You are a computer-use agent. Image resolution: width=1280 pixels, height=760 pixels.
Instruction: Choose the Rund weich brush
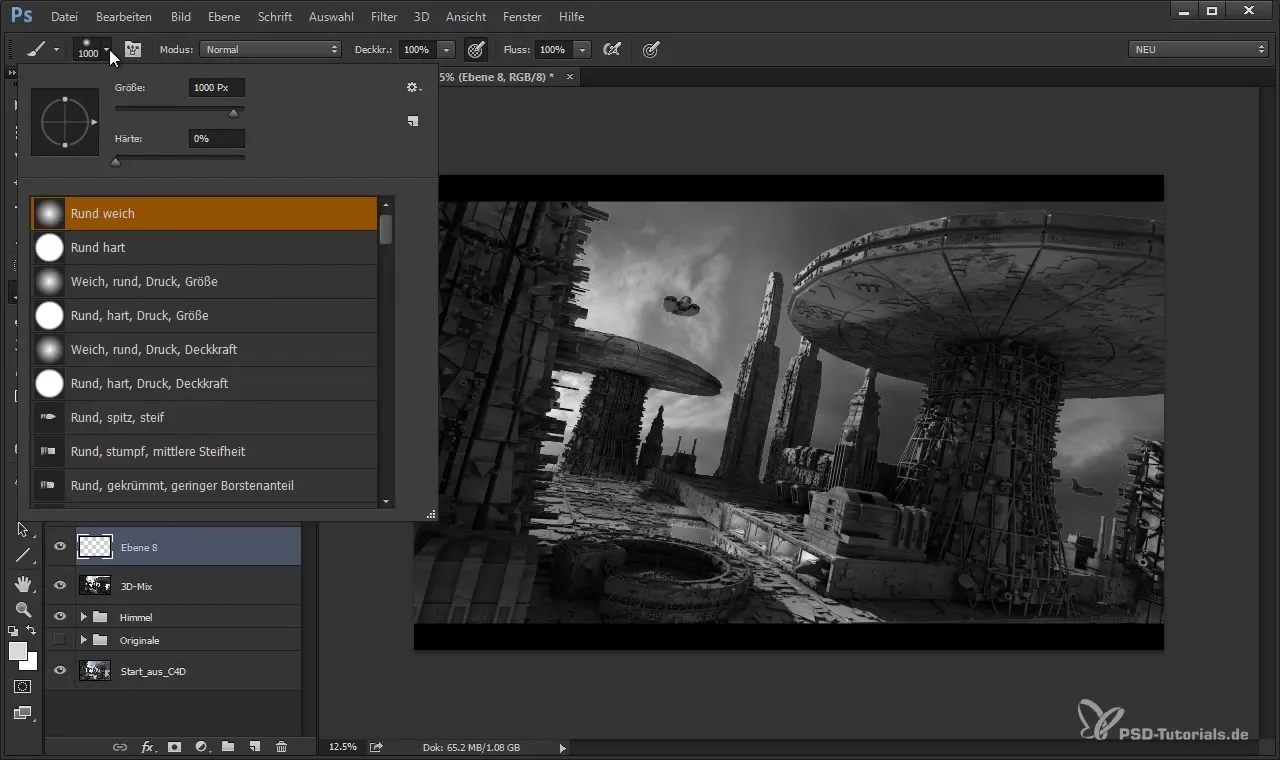coord(205,213)
